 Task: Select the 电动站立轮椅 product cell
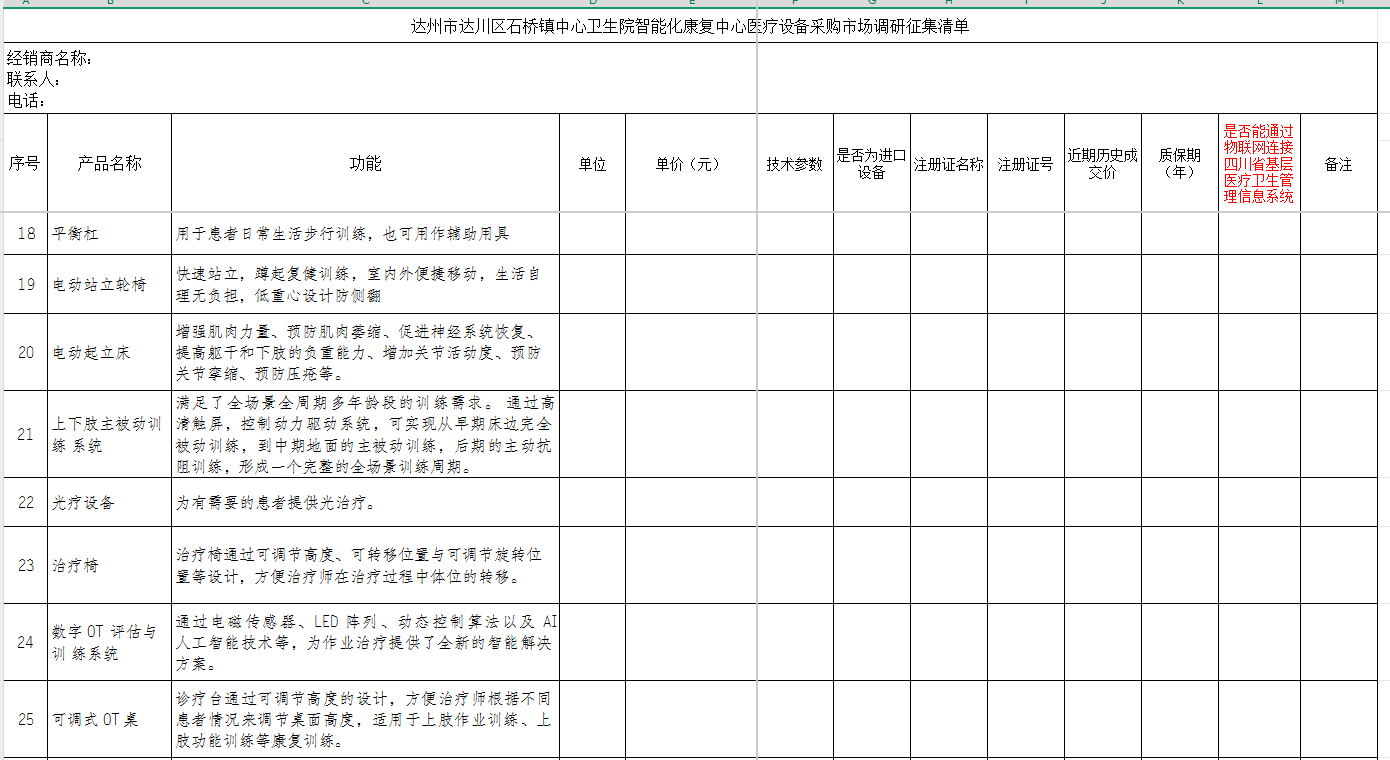click(x=109, y=285)
